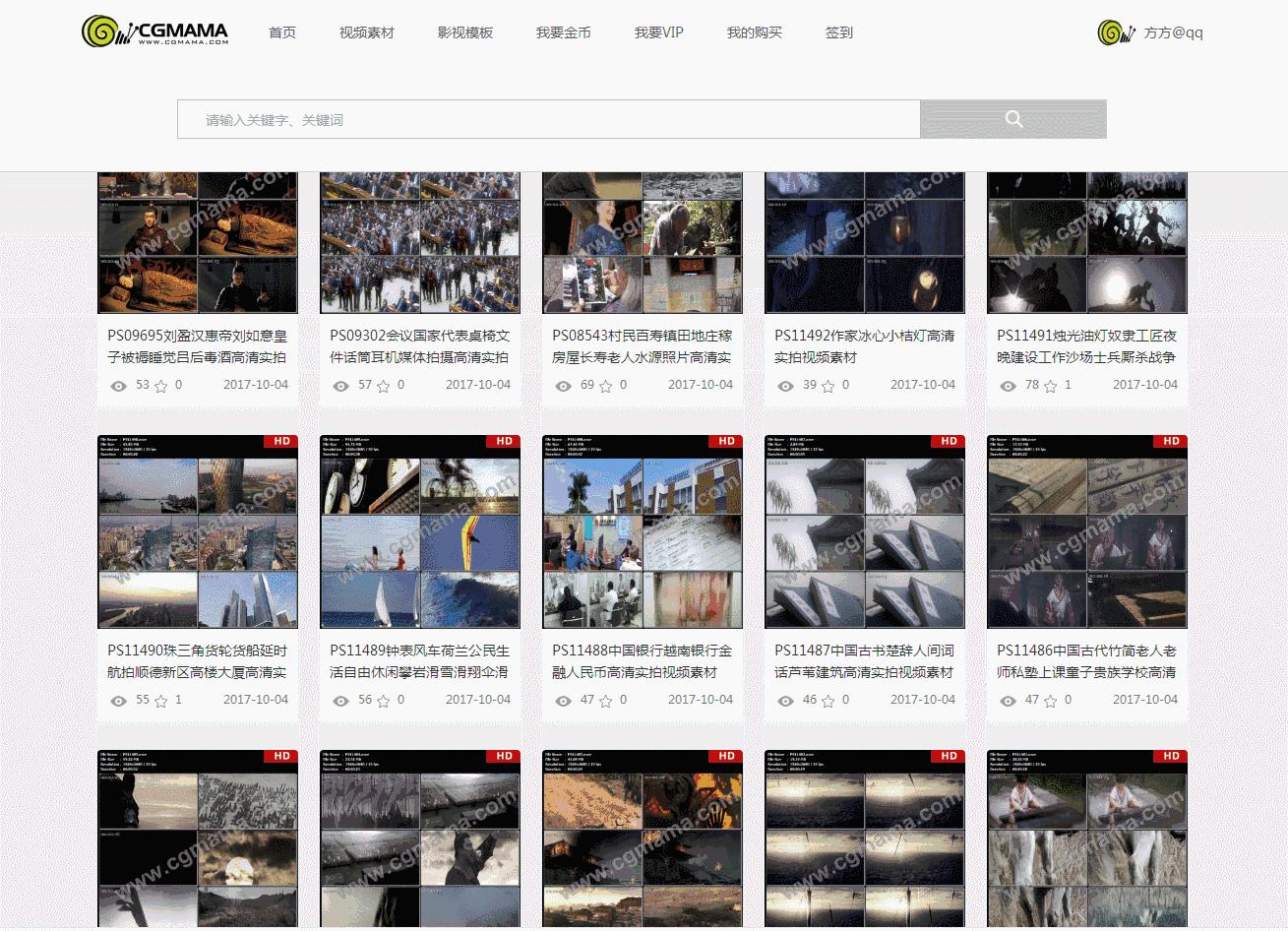This screenshot has height=931, width=1288.
Task: Click the 签到 link
Action: point(838,31)
